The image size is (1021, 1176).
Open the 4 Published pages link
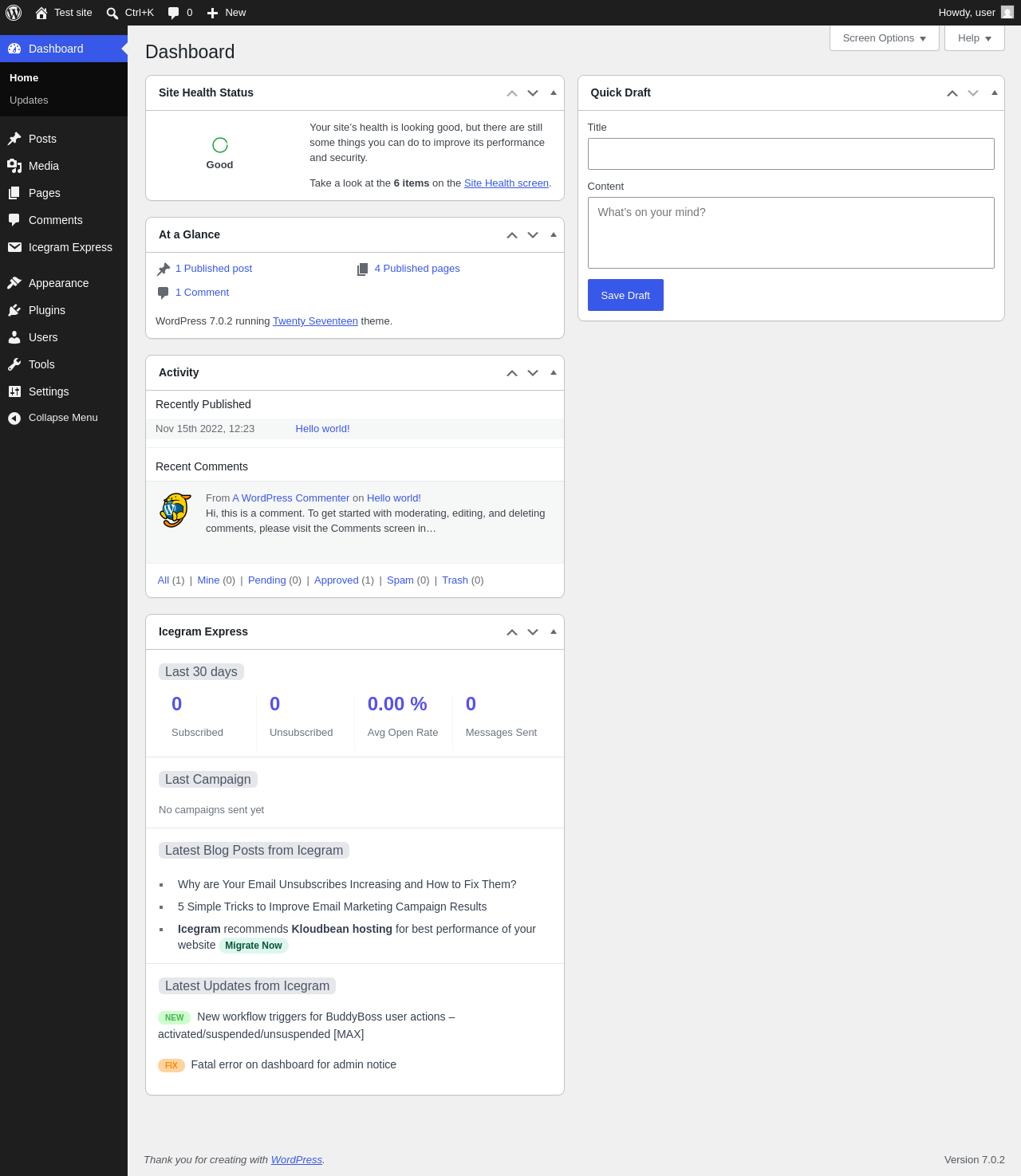point(417,269)
